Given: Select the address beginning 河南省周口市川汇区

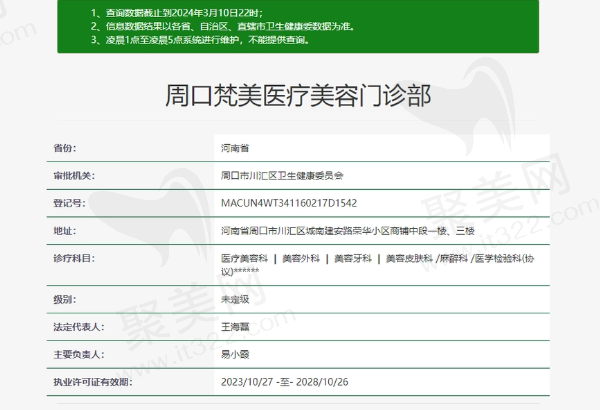Looking at the screenshot, I should (x=348, y=231).
